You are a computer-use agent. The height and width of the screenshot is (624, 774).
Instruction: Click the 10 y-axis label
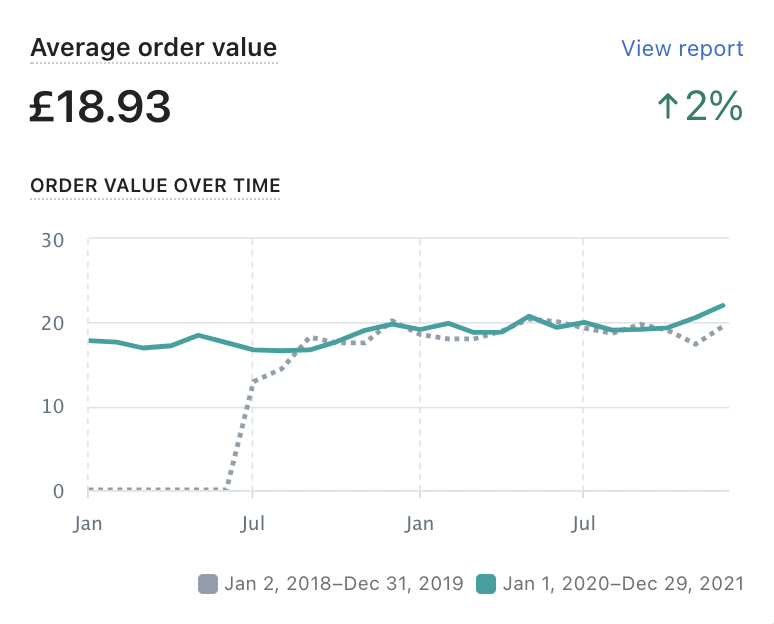pyautogui.click(x=54, y=407)
